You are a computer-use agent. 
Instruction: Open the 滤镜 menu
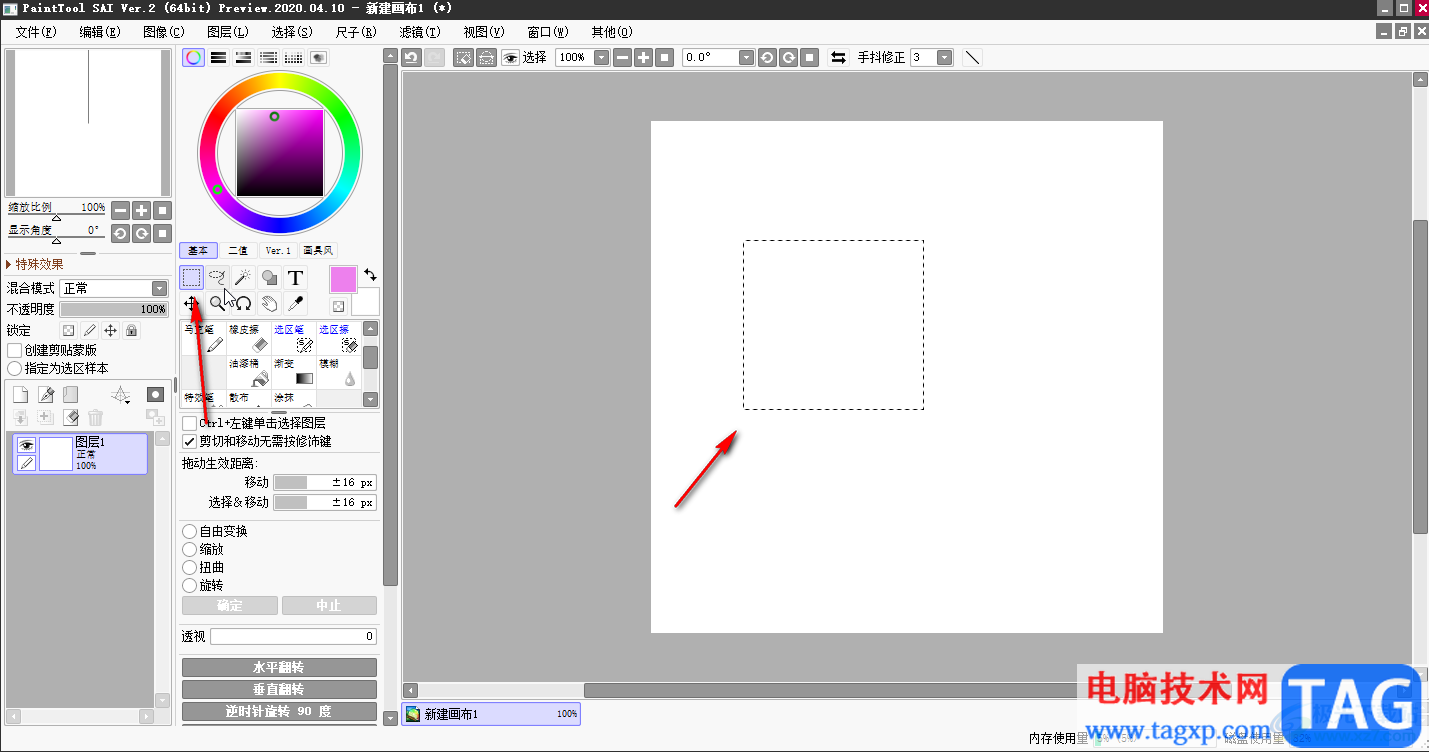(x=420, y=32)
